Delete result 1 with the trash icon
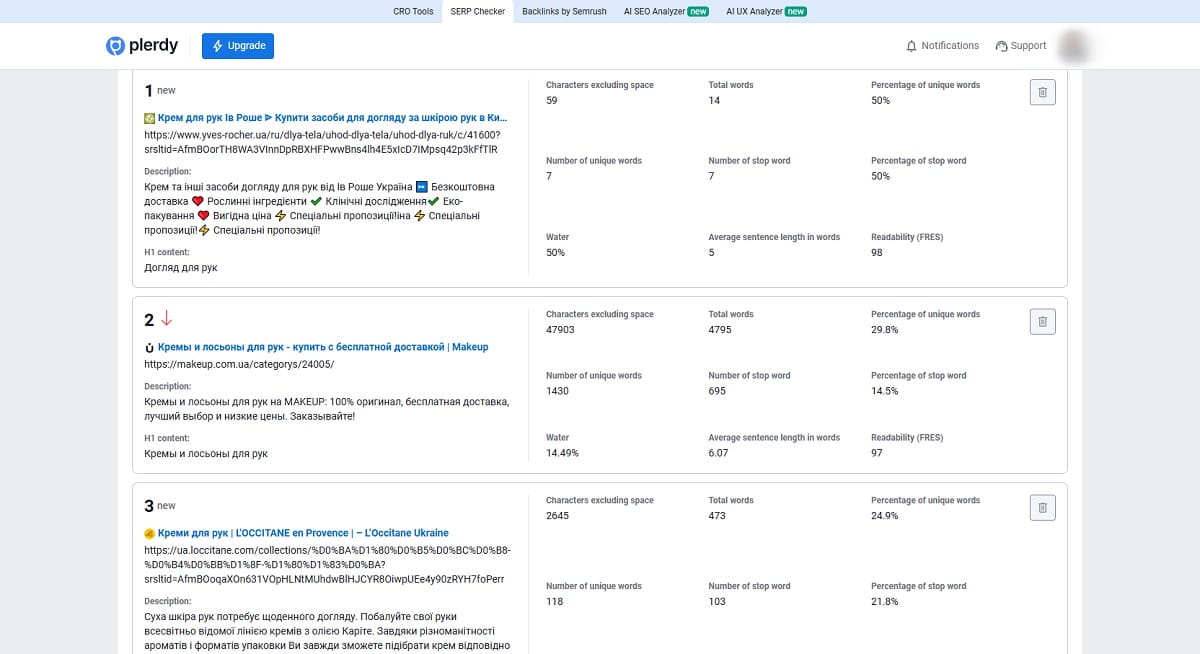 pos(1042,92)
